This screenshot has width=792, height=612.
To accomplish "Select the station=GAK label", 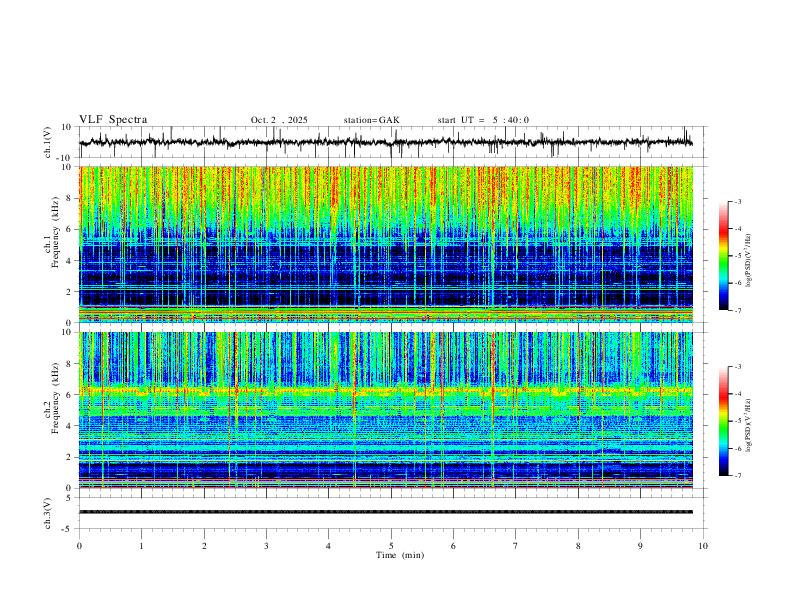I will tap(371, 120).
